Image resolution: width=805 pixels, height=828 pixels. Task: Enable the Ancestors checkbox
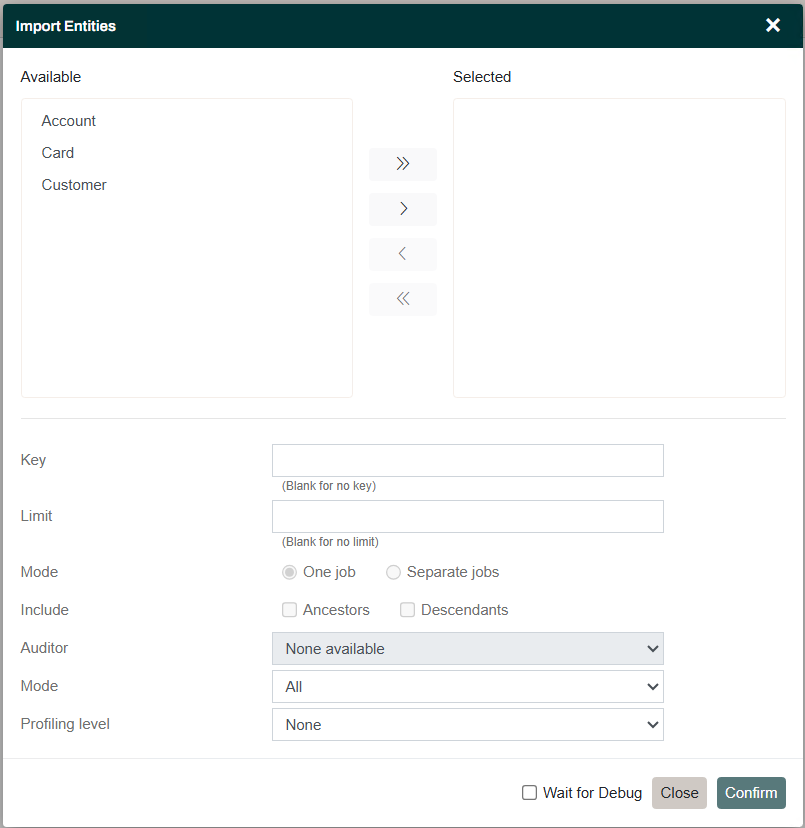(289, 609)
